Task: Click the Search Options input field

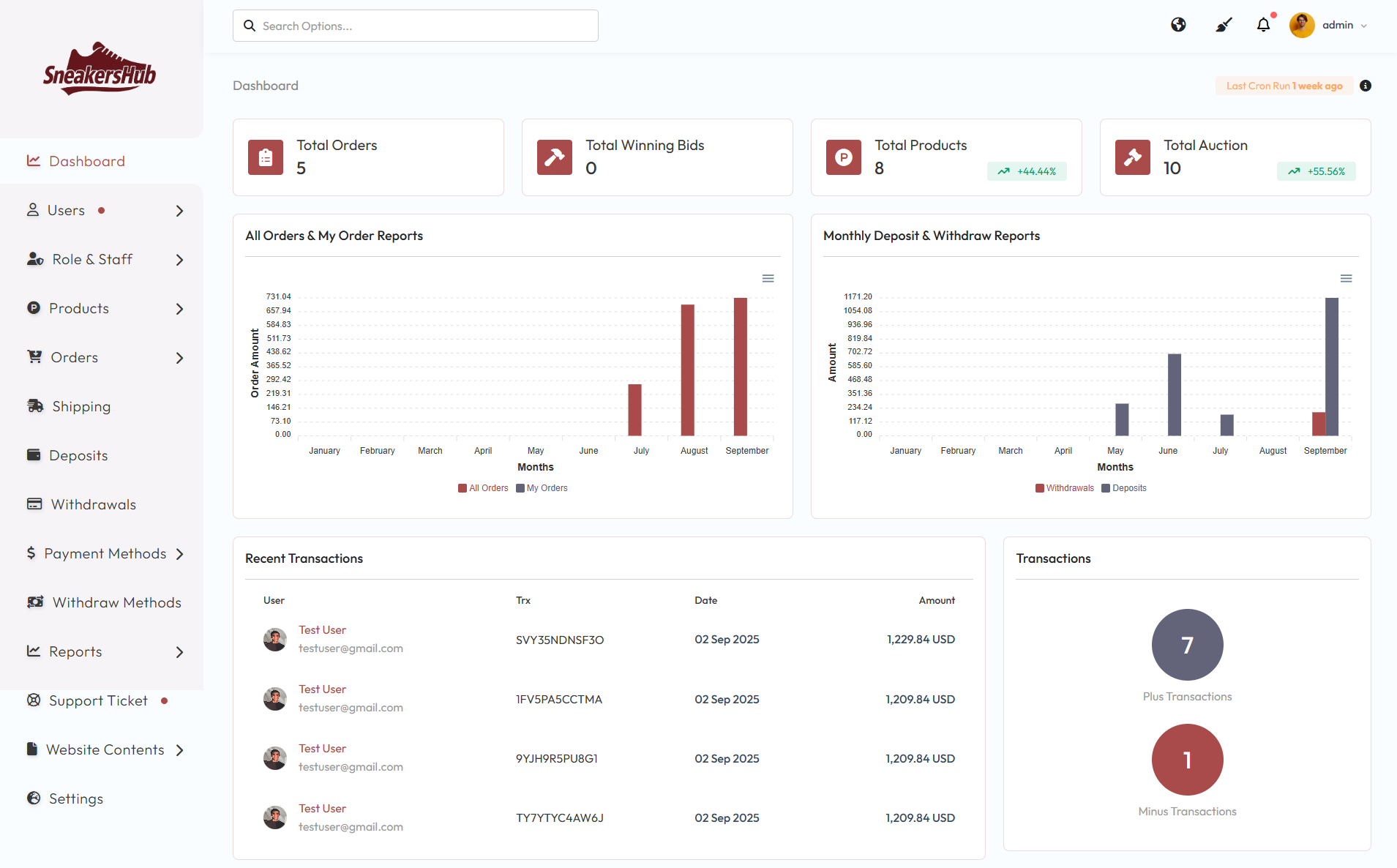Action: (416, 26)
